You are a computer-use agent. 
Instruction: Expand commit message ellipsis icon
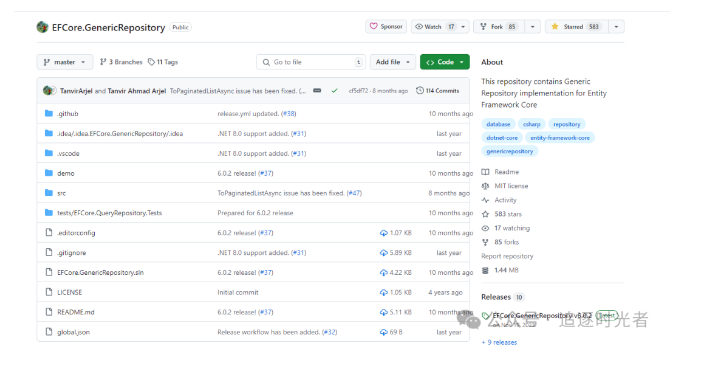click(317, 91)
